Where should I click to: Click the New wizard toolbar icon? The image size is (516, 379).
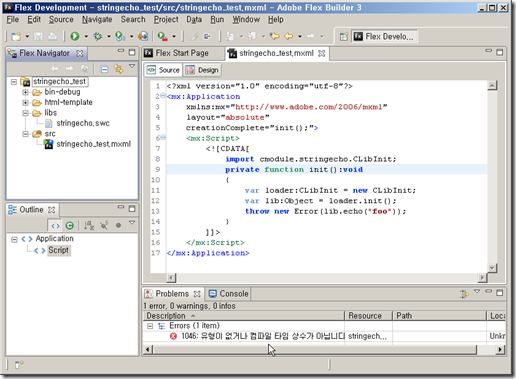(16, 36)
